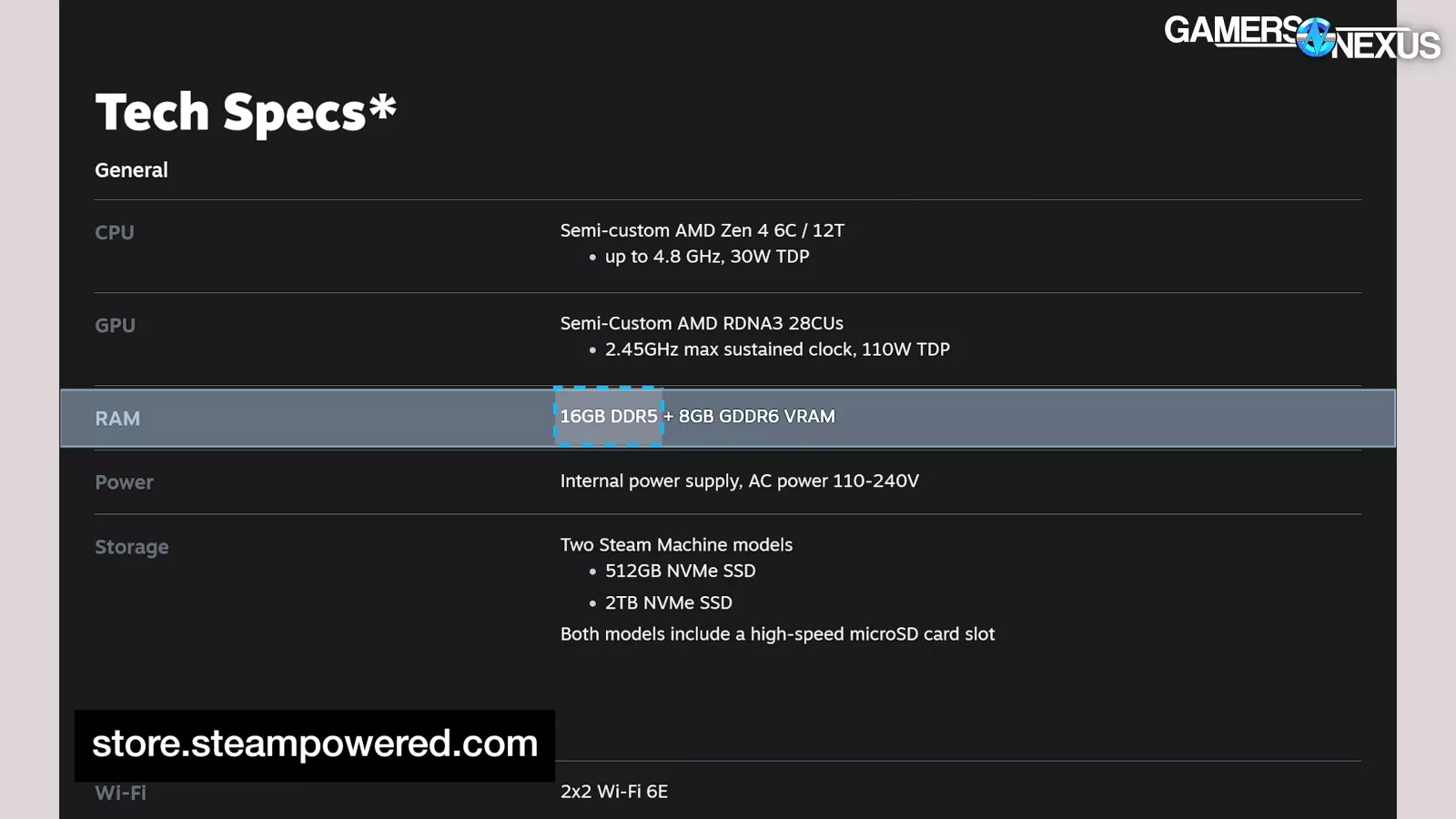Select the 2x2 Wi-Fi 6E text
This screenshot has width=1456, height=819.
click(614, 792)
